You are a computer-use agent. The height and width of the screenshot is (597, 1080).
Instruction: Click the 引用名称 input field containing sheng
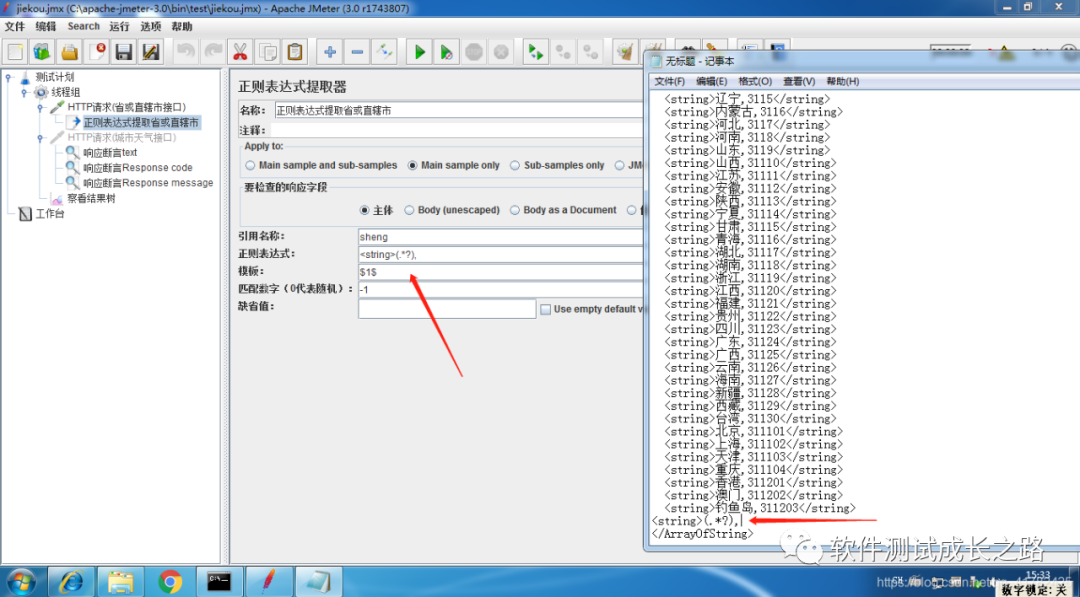point(501,237)
